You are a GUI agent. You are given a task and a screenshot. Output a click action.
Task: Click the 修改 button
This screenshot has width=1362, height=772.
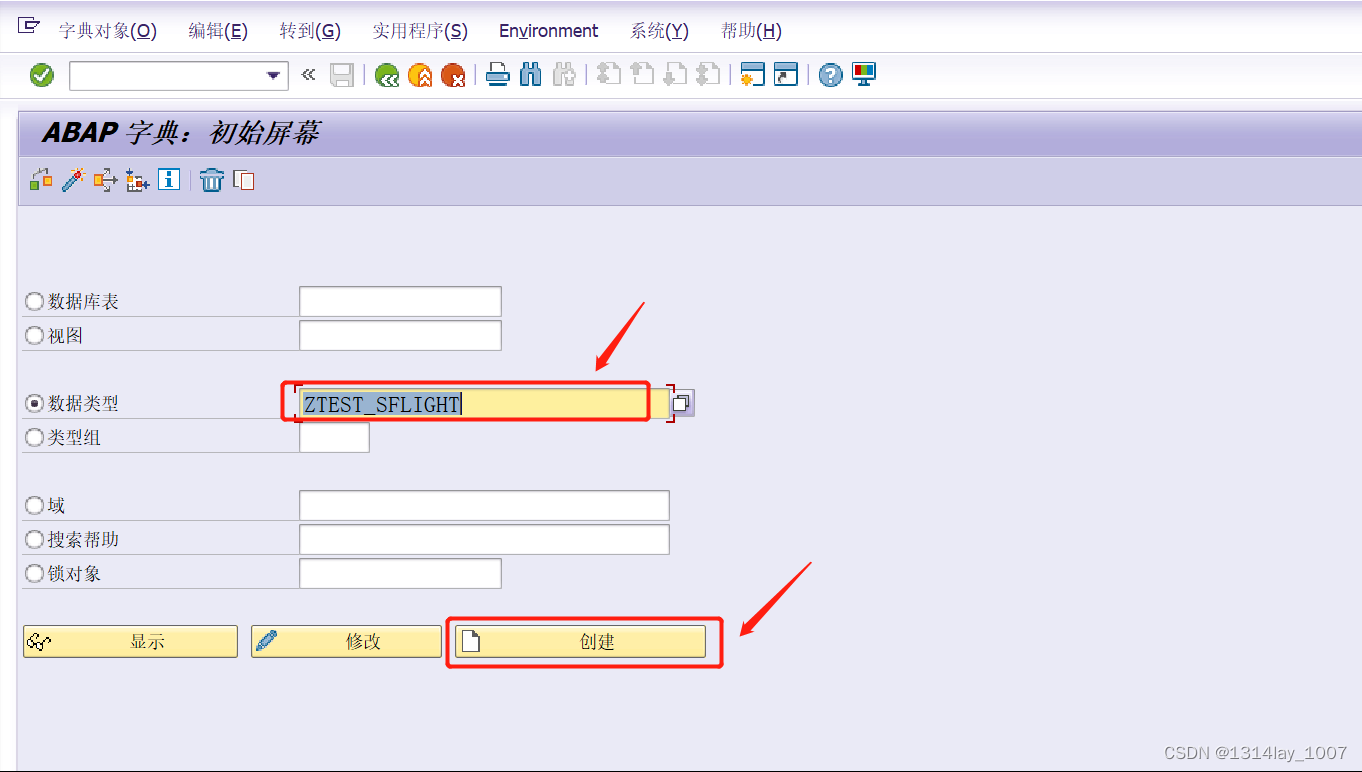[346, 642]
